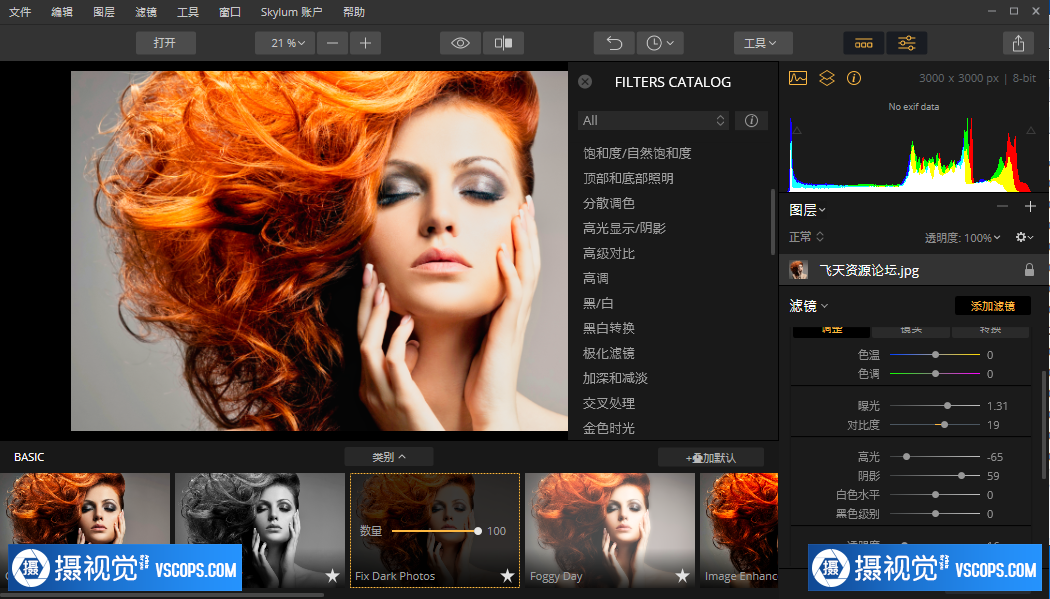Click the 色温 slider
This screenshot has height=599, width=1050.
[935, 355]
